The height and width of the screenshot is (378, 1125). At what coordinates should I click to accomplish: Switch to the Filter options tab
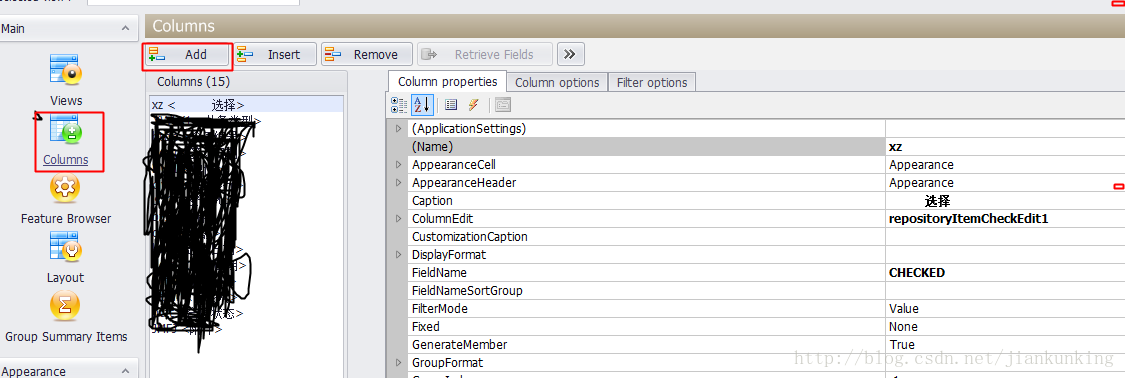pos(652,82)
